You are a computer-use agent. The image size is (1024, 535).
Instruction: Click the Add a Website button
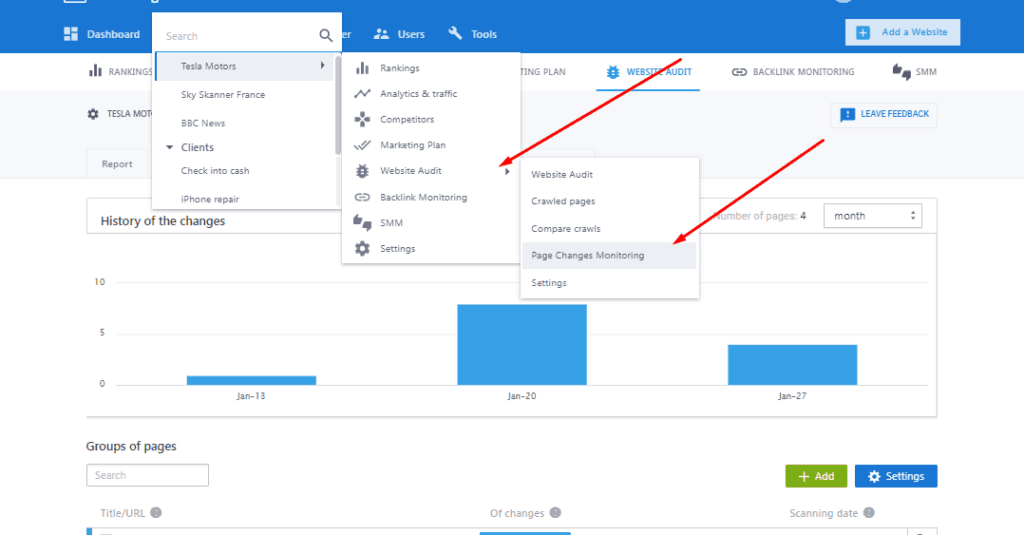click(x=902, y=32)
